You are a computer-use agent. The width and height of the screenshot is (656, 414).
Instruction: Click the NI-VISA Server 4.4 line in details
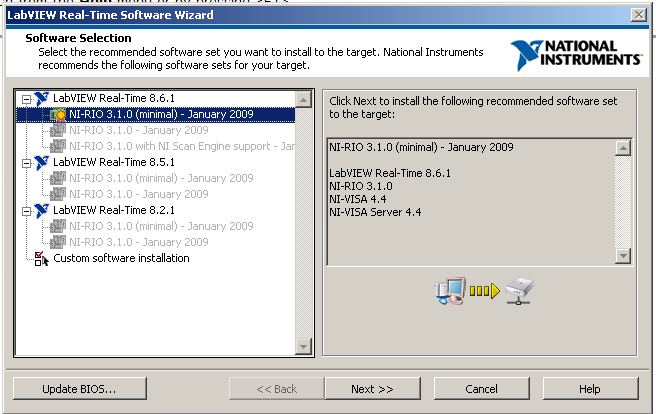[375, 212]
